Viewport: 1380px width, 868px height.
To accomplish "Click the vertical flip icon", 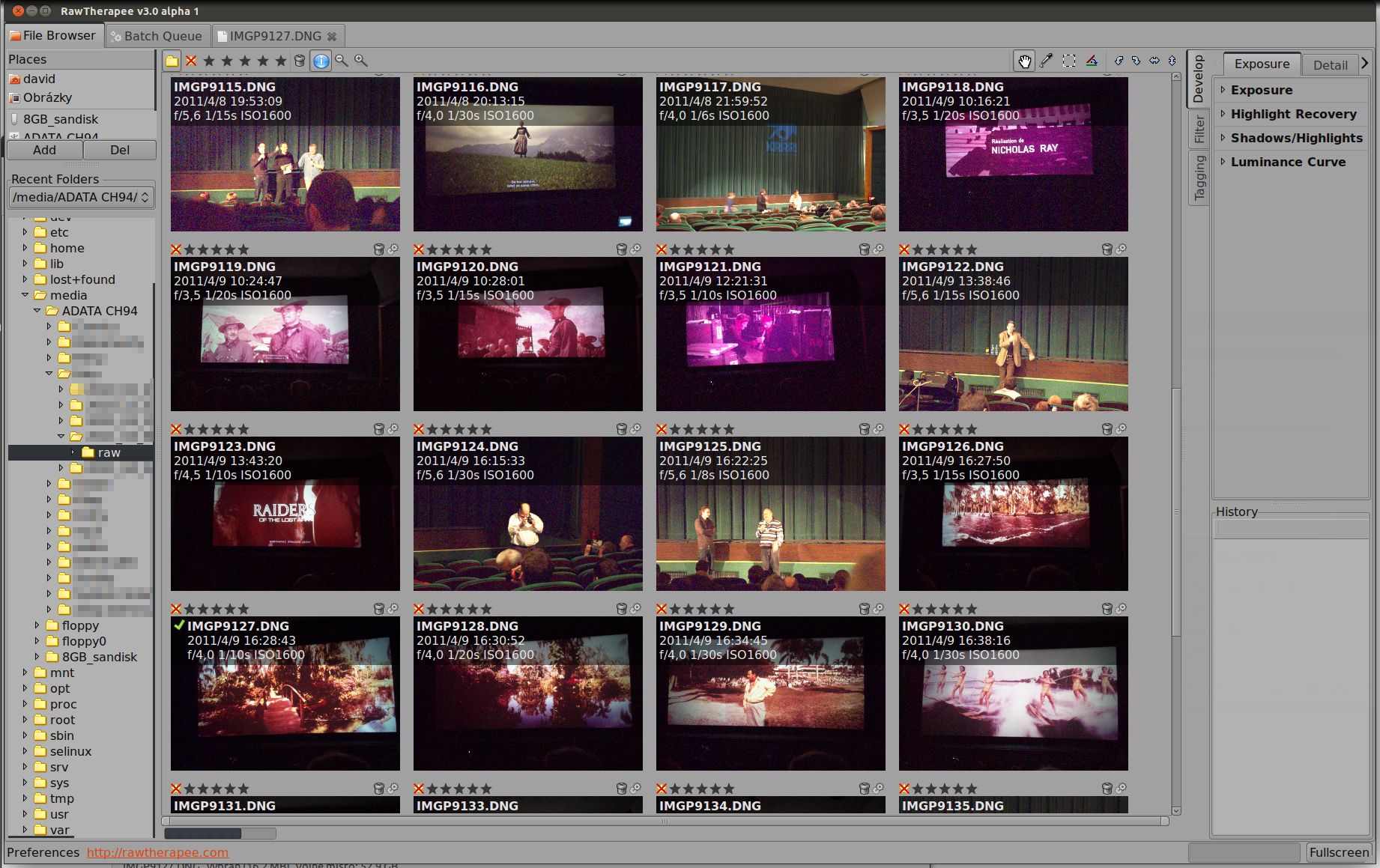I will coord(1172,61).
